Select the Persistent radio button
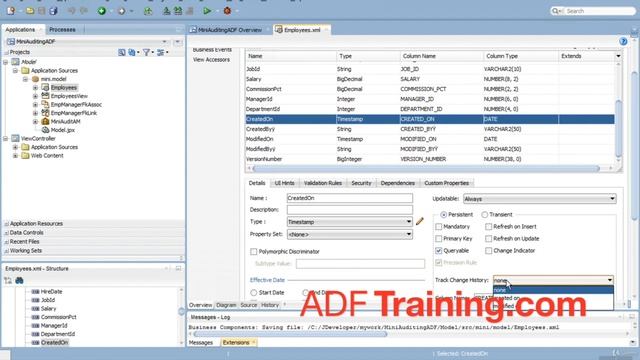This screenshot has height=360, width=640. pos(443,215)
